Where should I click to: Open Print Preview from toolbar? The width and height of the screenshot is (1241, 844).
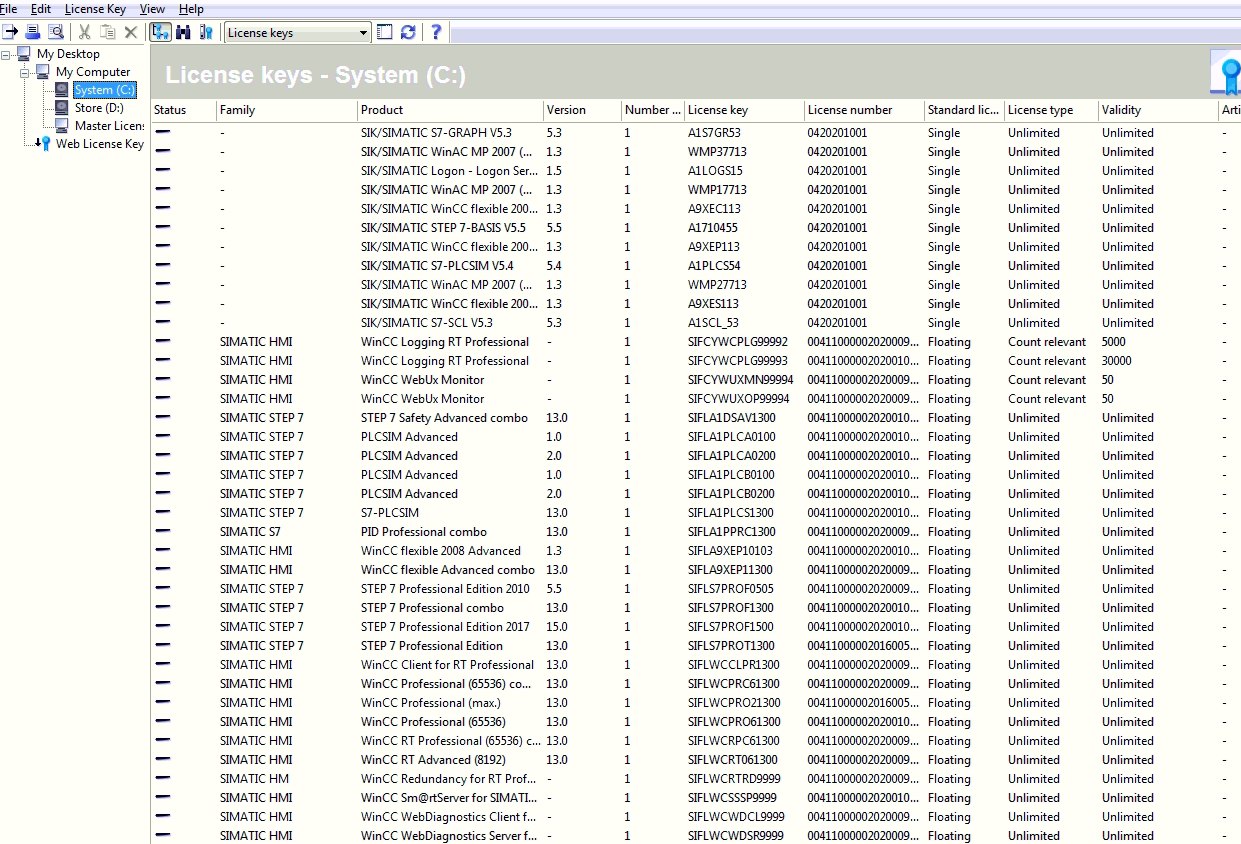coord(56,32)
